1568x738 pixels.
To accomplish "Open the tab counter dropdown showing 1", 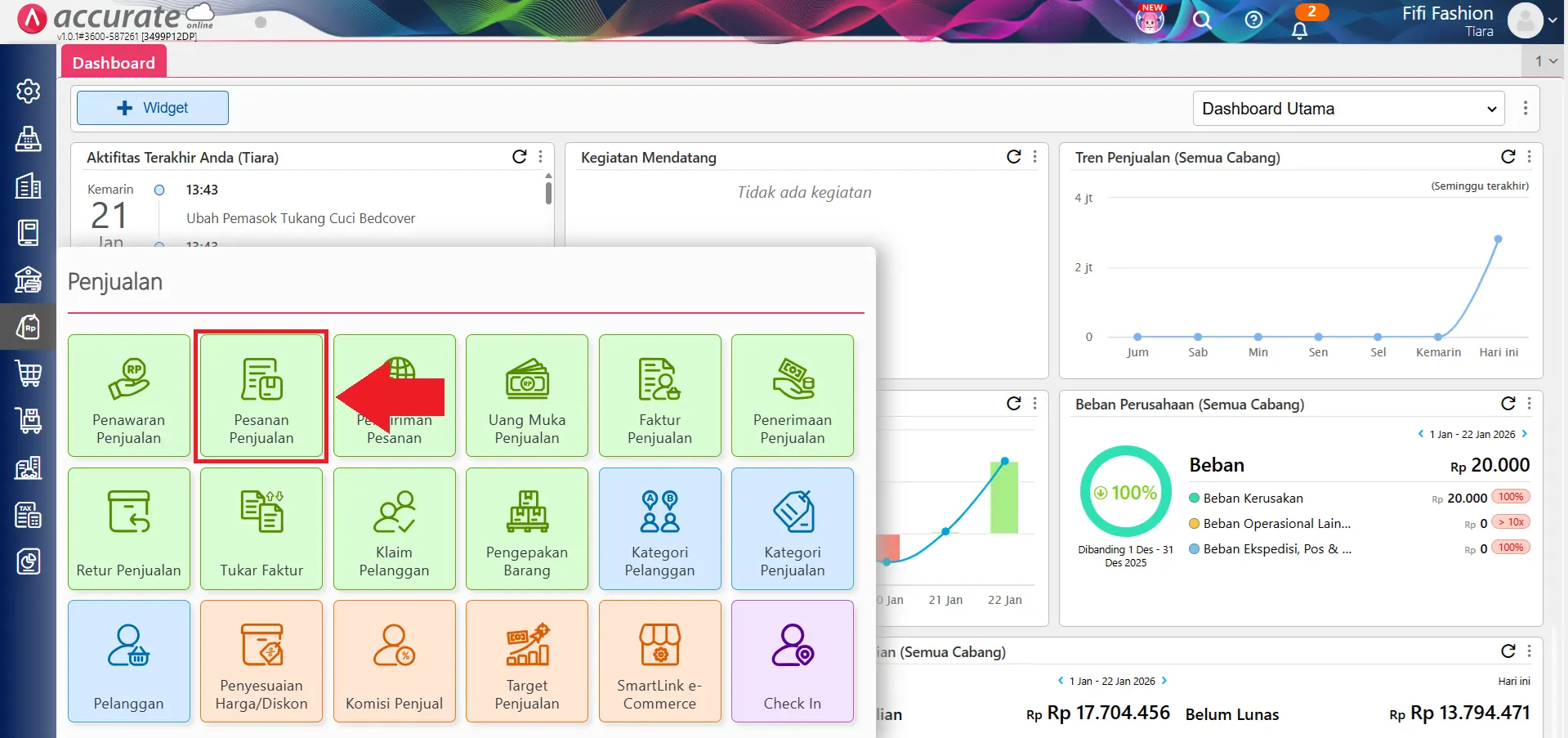I will pos(1542,60).
